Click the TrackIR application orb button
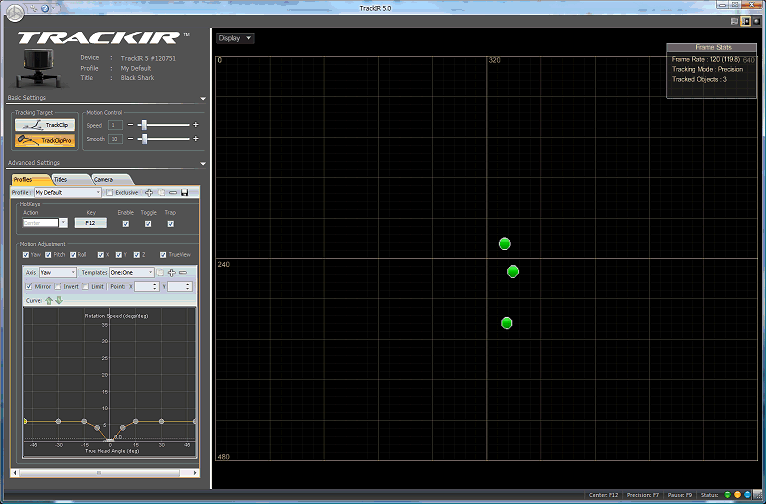Image resolution: width=766 pixels, height=504 pixels. coord(15,13)
